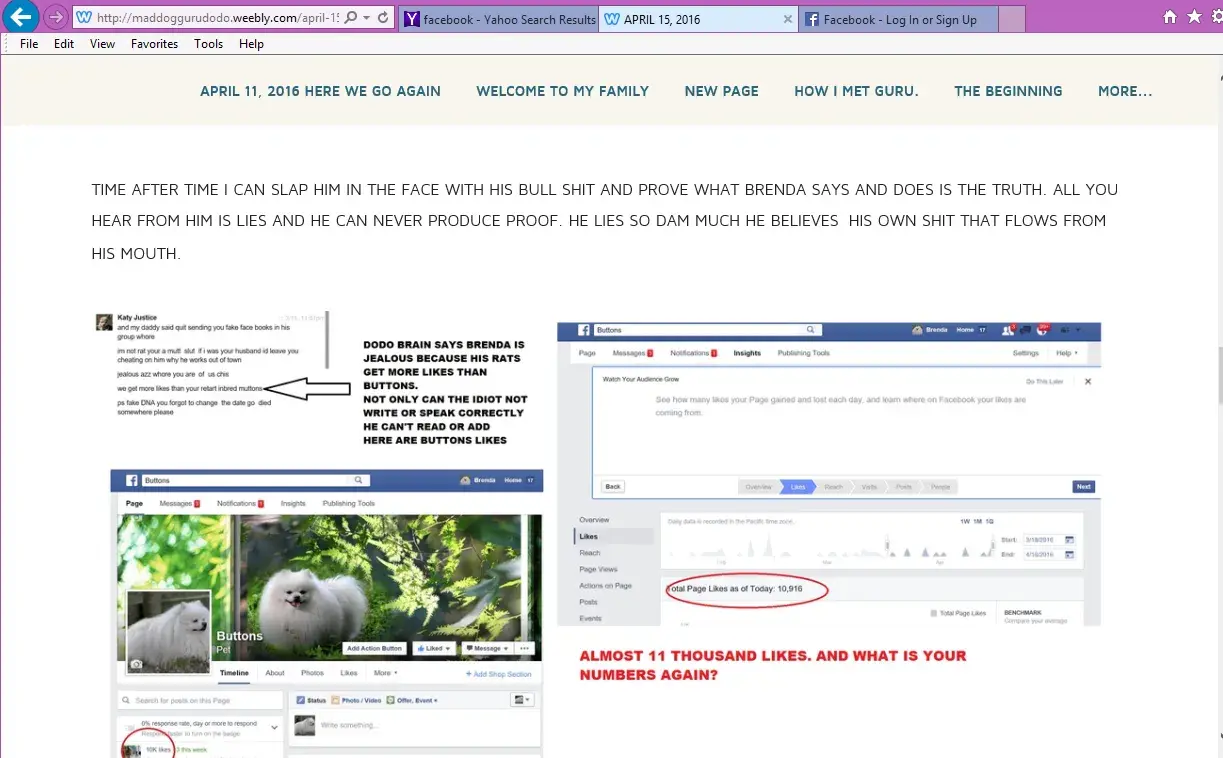Click the Buttons Facebook page screenshot with dog
This screenshot has height=758, width=1223.
click(326, 612)
